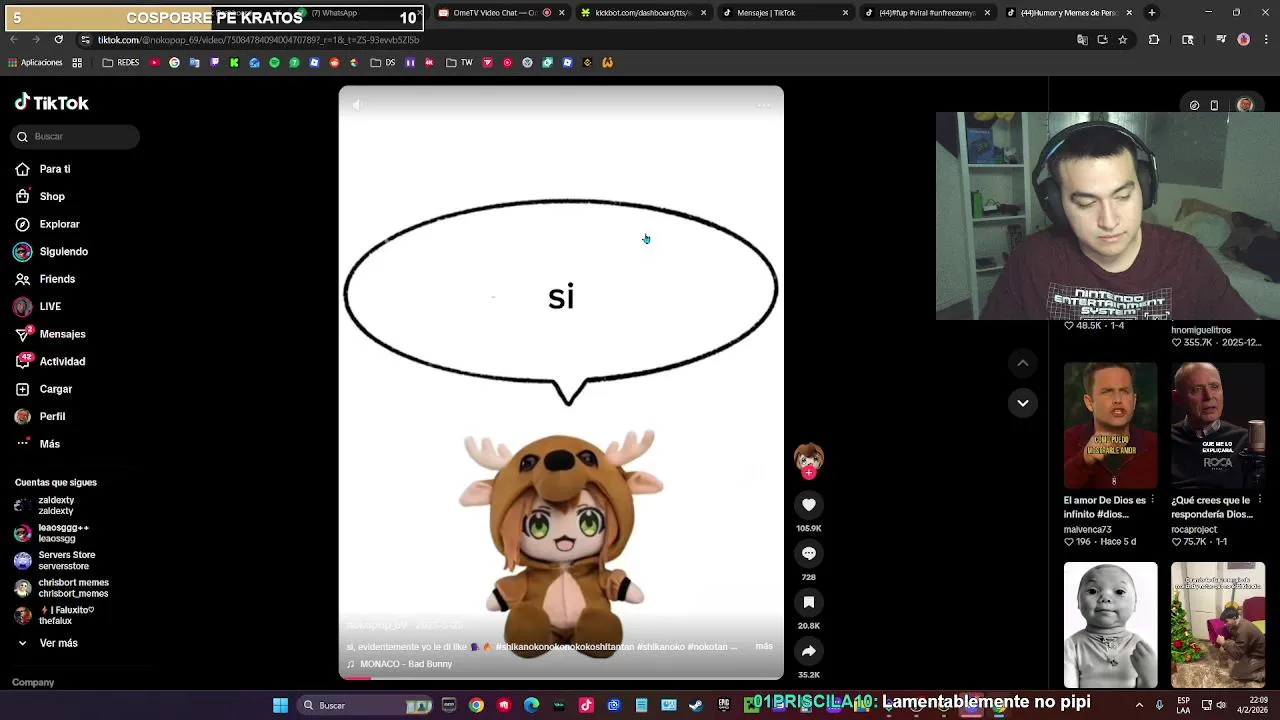The image size is (1280, 720).
Task: Go to previous video with up chevron
Action: (1023, 363)
